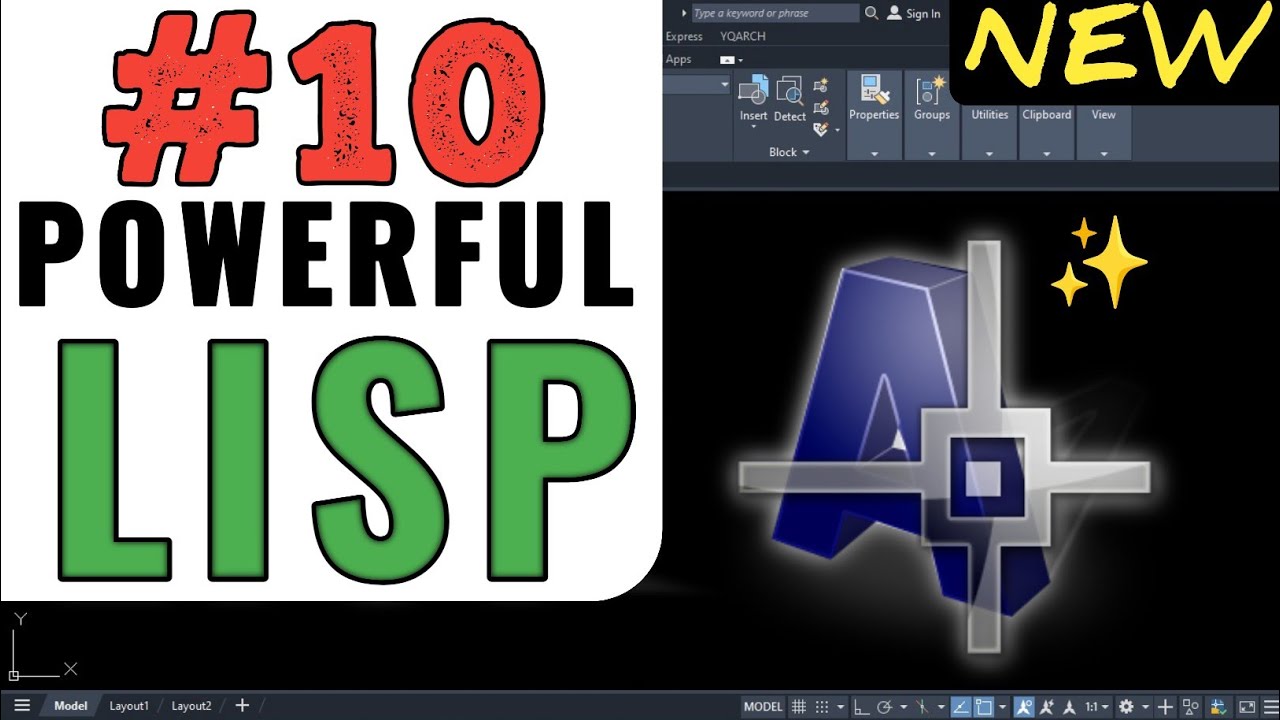Toggle the drawing grid display
1280x720 pixels.
(799, 706)
